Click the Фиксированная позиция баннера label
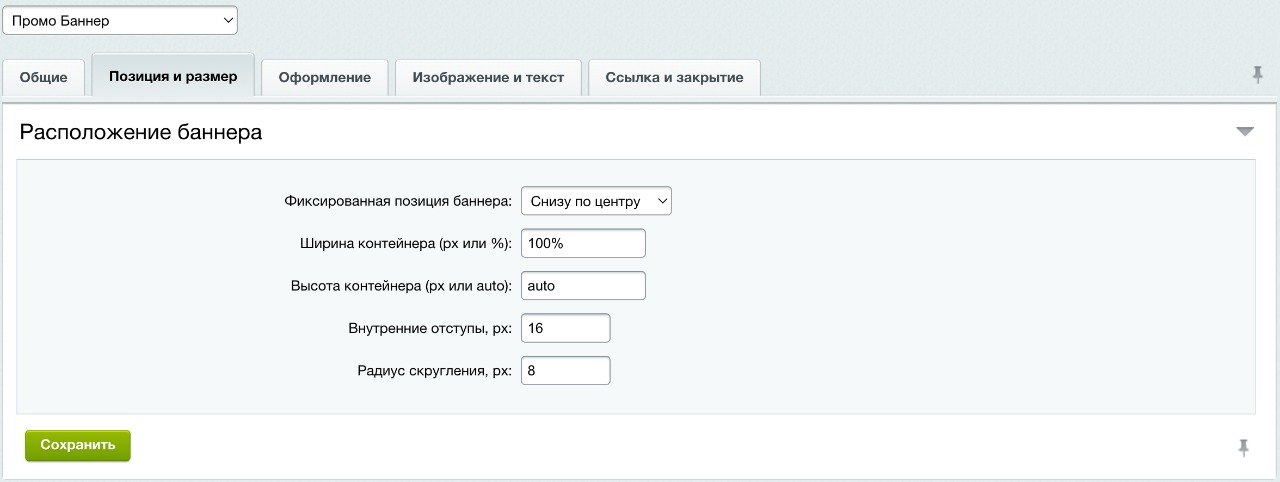This screenshot has height=482, width=1280. click(x=398, y=201)
